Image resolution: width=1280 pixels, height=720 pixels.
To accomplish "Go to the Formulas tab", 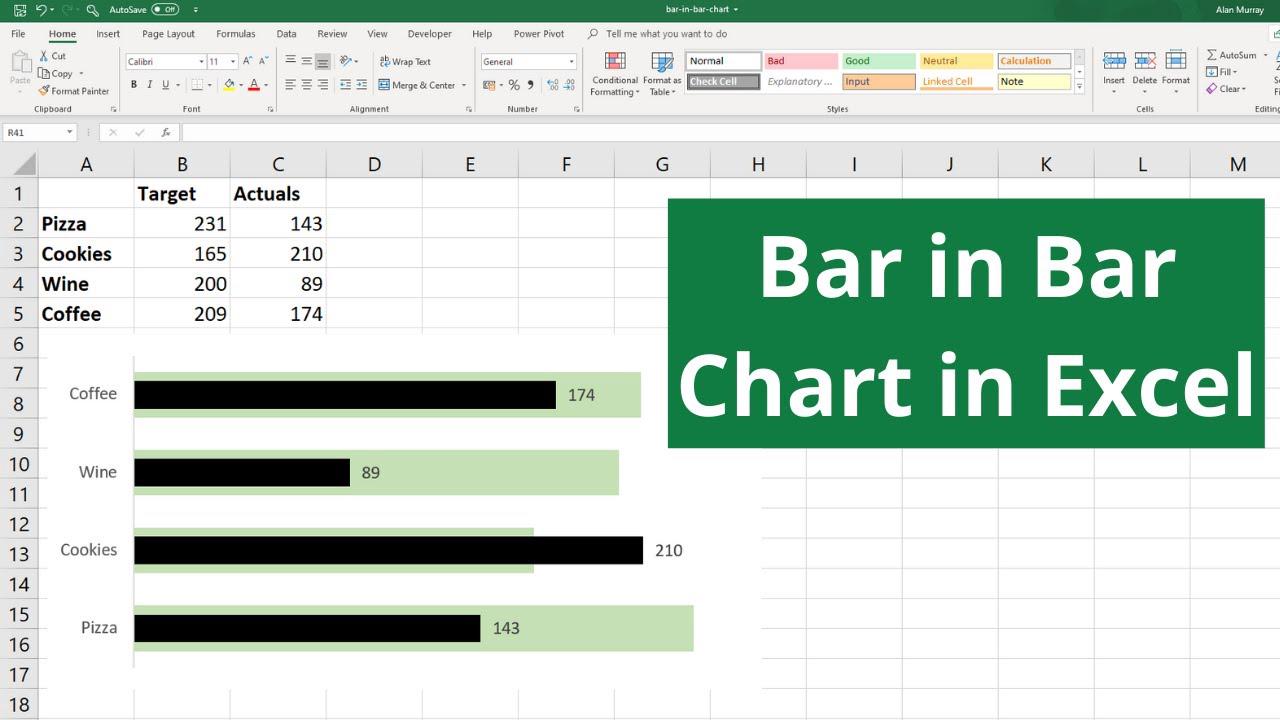I will point(235,34).
